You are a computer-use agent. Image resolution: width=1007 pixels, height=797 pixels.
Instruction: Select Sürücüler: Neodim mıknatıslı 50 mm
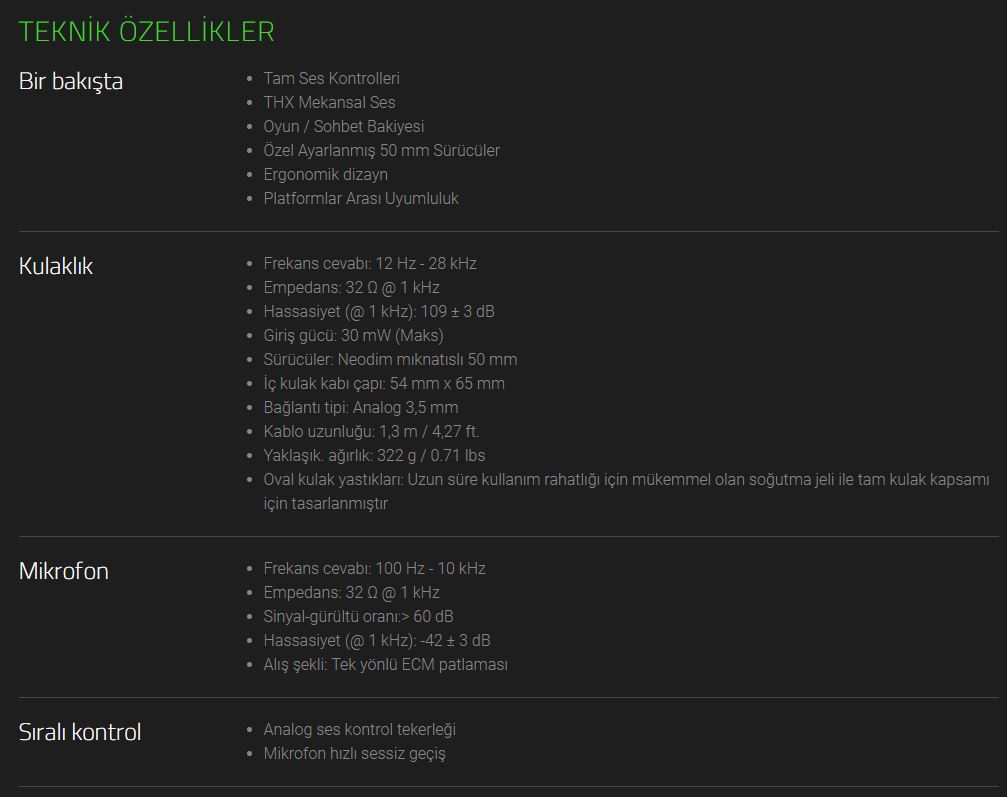(x=390, y=360)
